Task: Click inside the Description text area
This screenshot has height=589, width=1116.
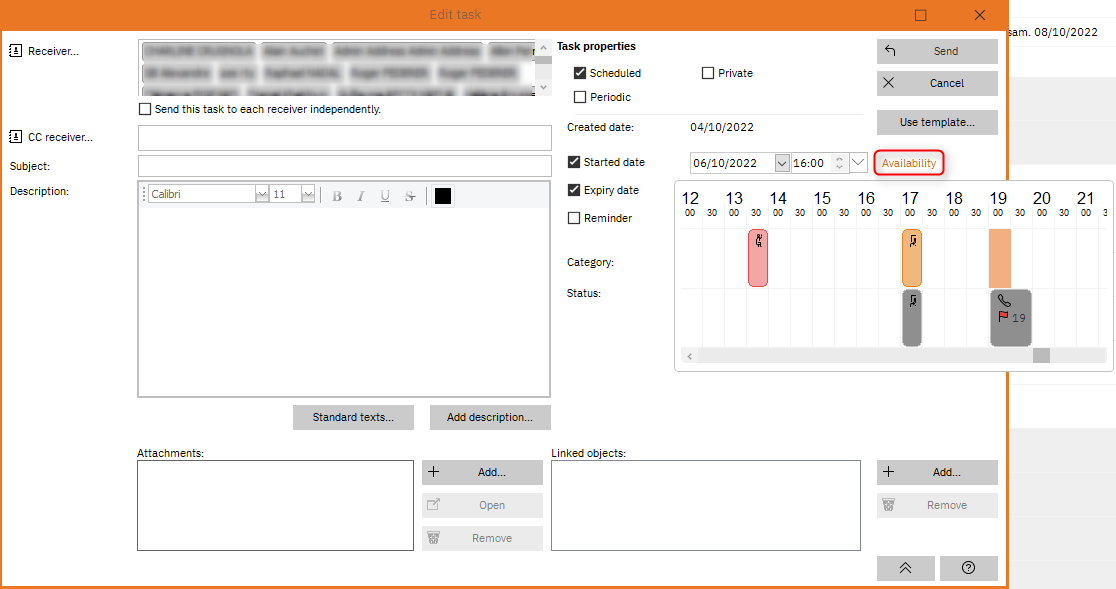Action: point(344,301)
